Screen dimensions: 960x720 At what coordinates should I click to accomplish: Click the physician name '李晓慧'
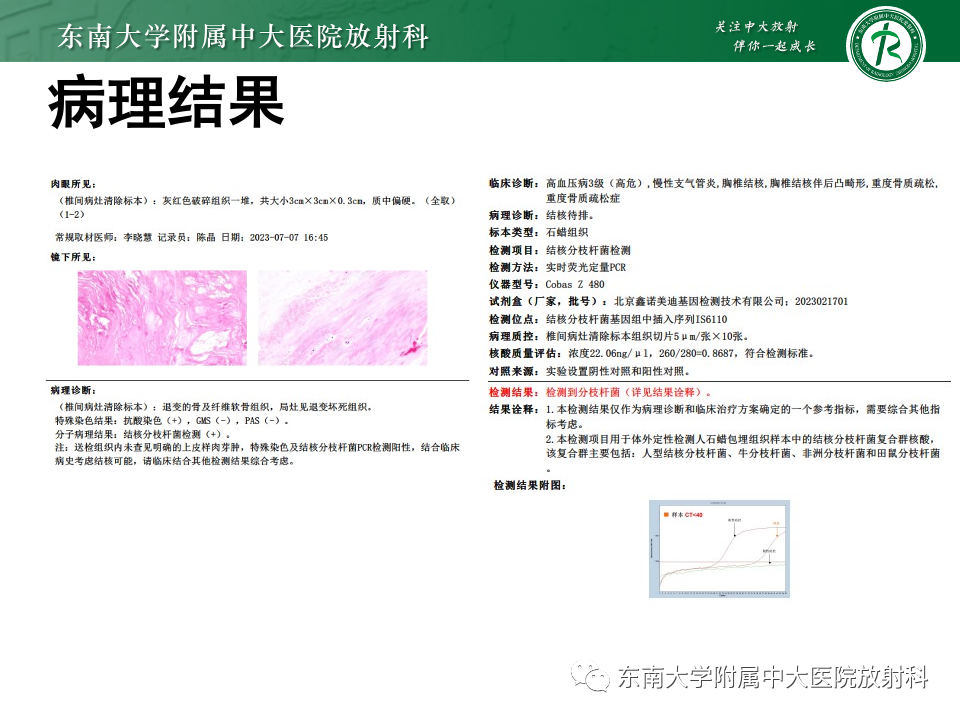point(138,237)
